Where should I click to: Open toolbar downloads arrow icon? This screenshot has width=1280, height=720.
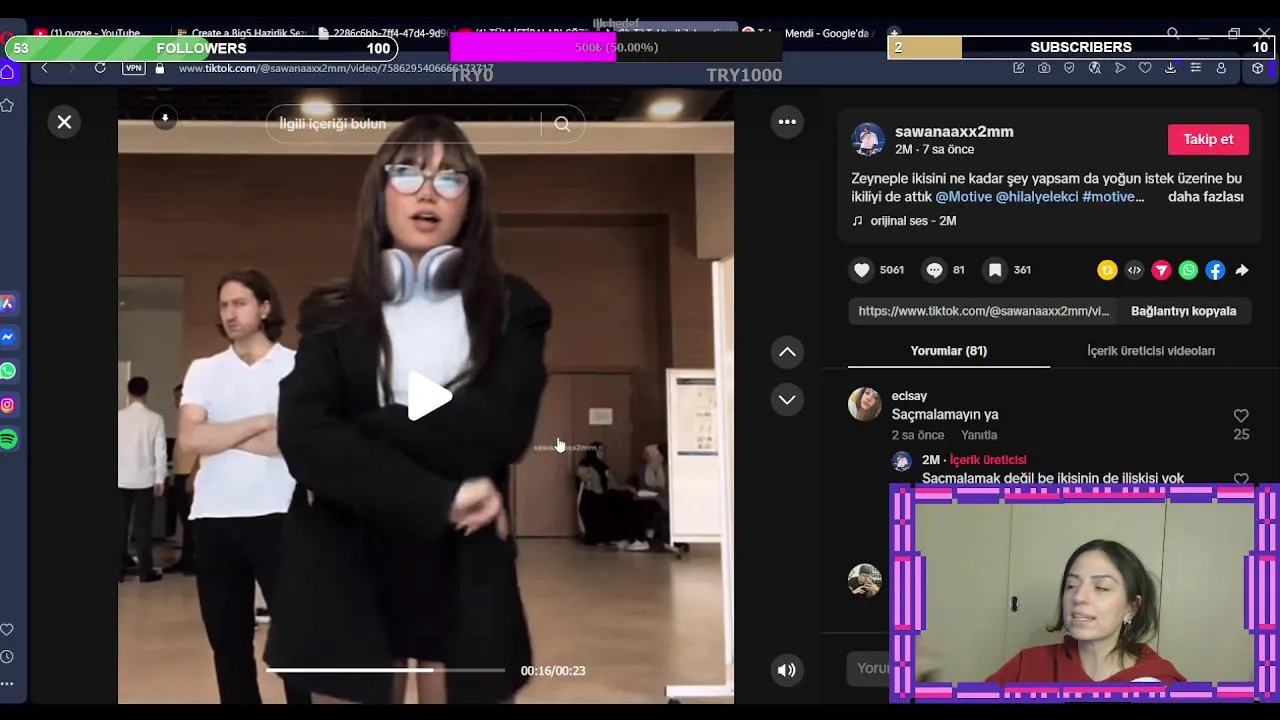[x=1170, y=68]
